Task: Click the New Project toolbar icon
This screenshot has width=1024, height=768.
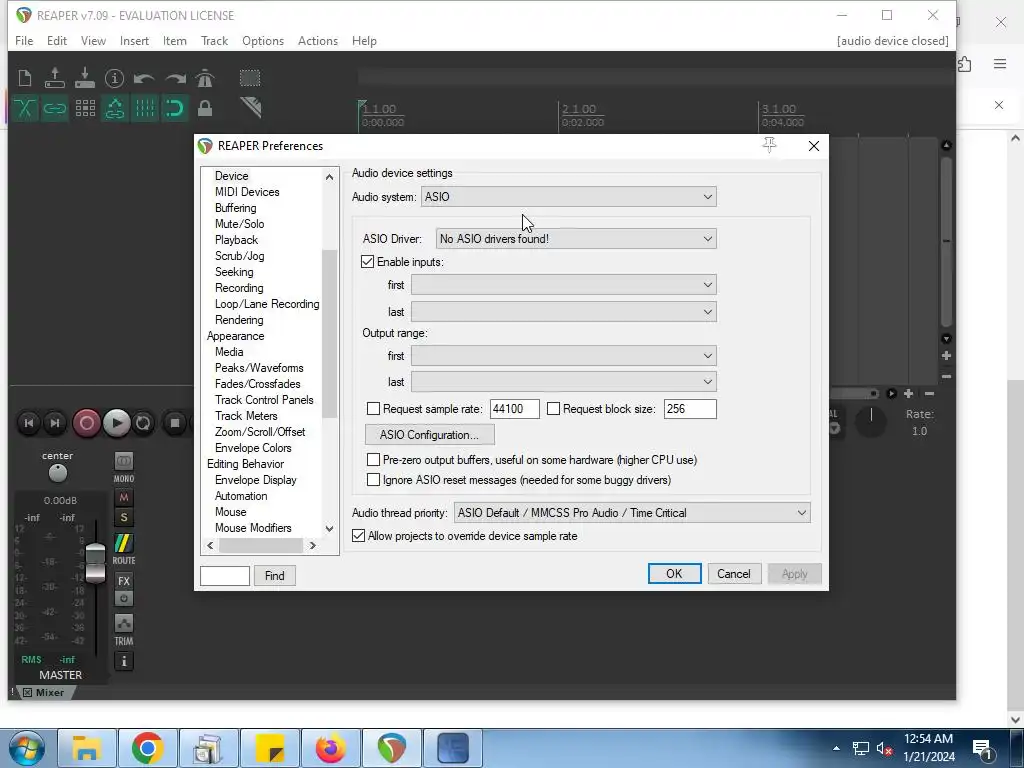Action: click(x=25, y=78)
